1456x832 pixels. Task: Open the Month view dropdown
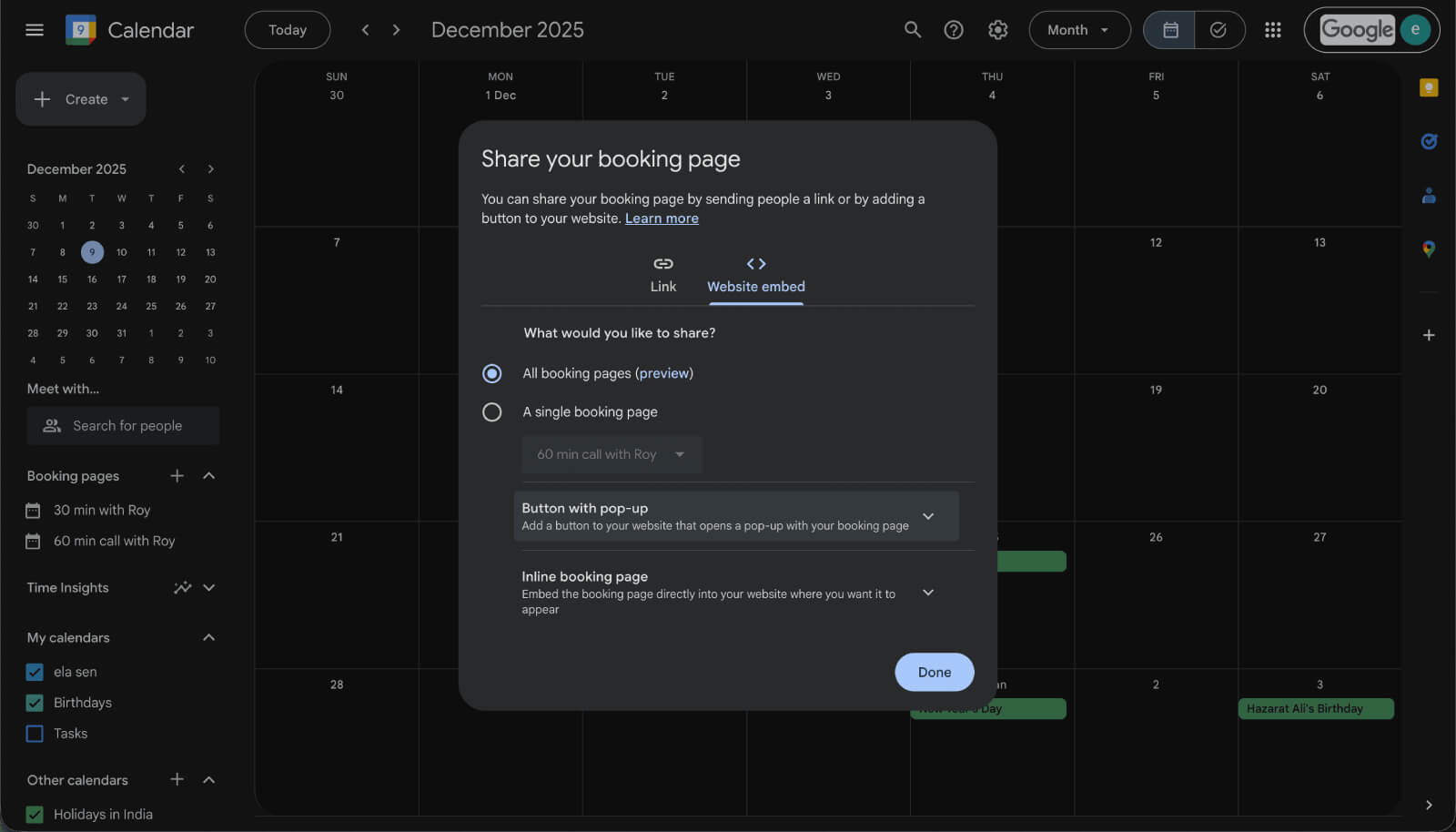pos(1079,29)
